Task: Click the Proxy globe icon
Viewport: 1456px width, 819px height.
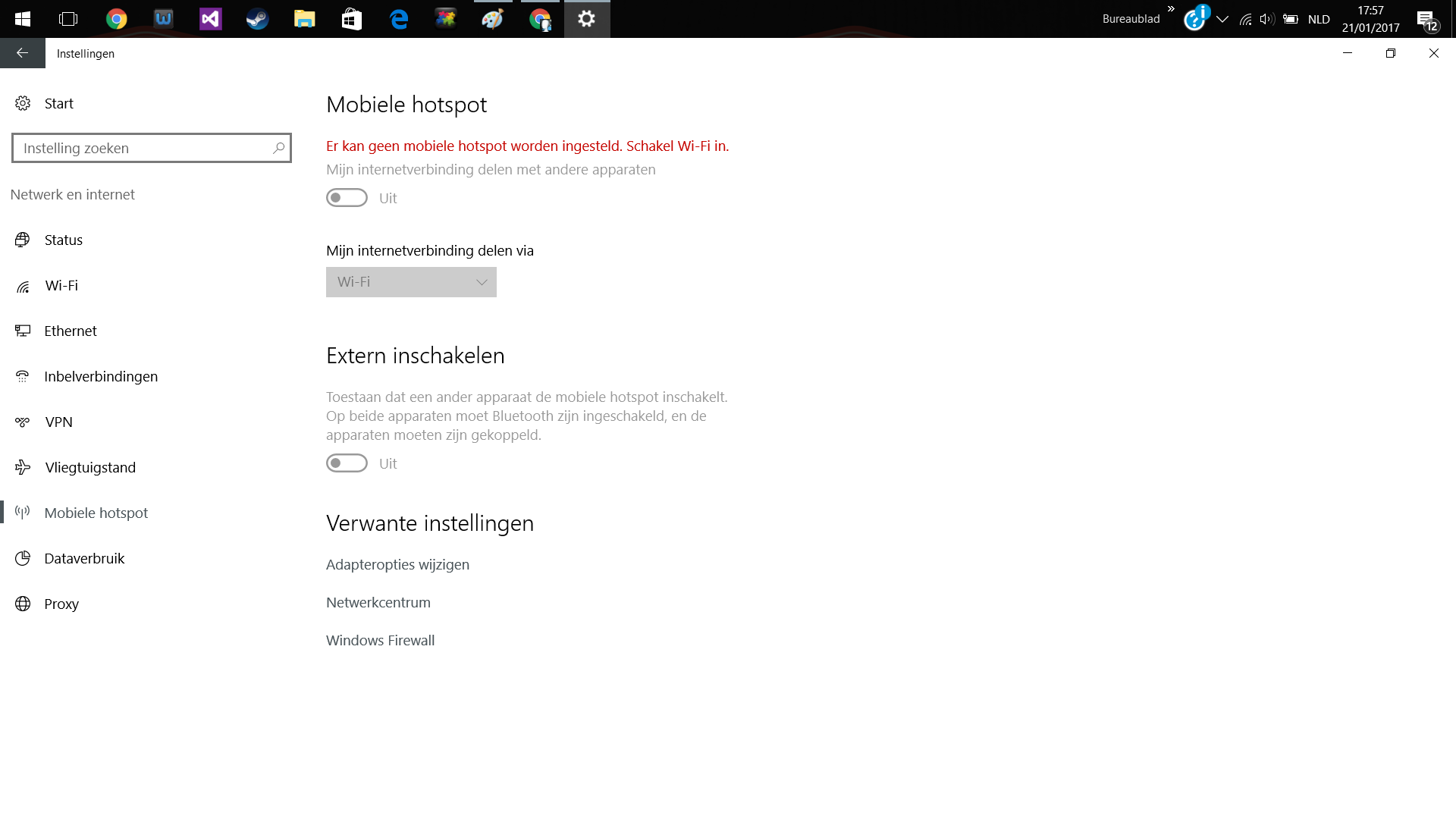Action: tap(23, 604)
